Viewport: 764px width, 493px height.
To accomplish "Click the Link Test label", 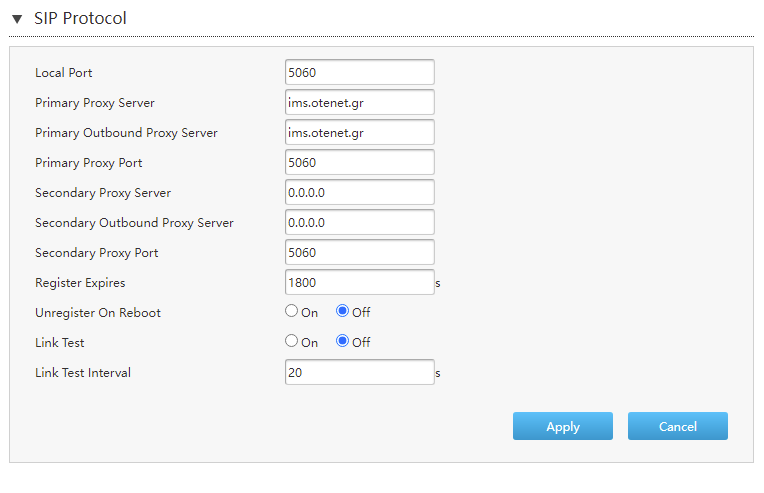I will point(59,343).
